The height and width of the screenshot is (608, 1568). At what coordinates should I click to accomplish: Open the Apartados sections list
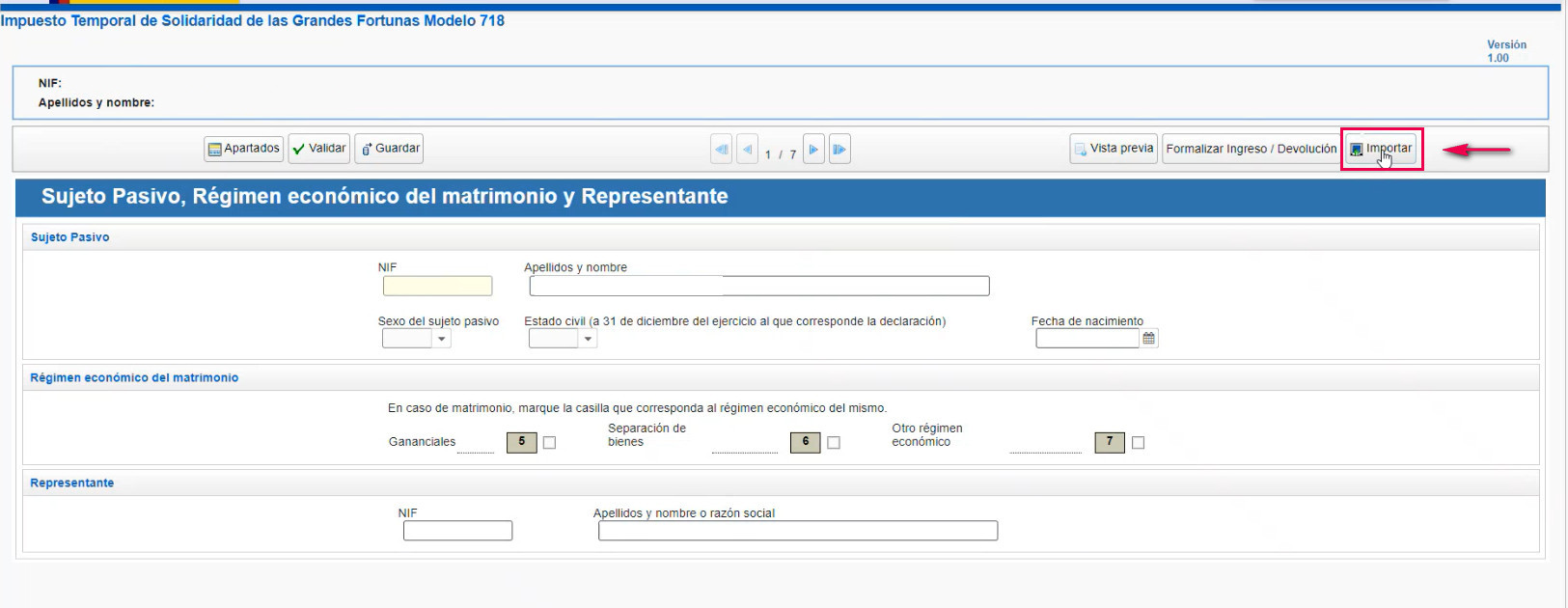(x=243, y=149)
